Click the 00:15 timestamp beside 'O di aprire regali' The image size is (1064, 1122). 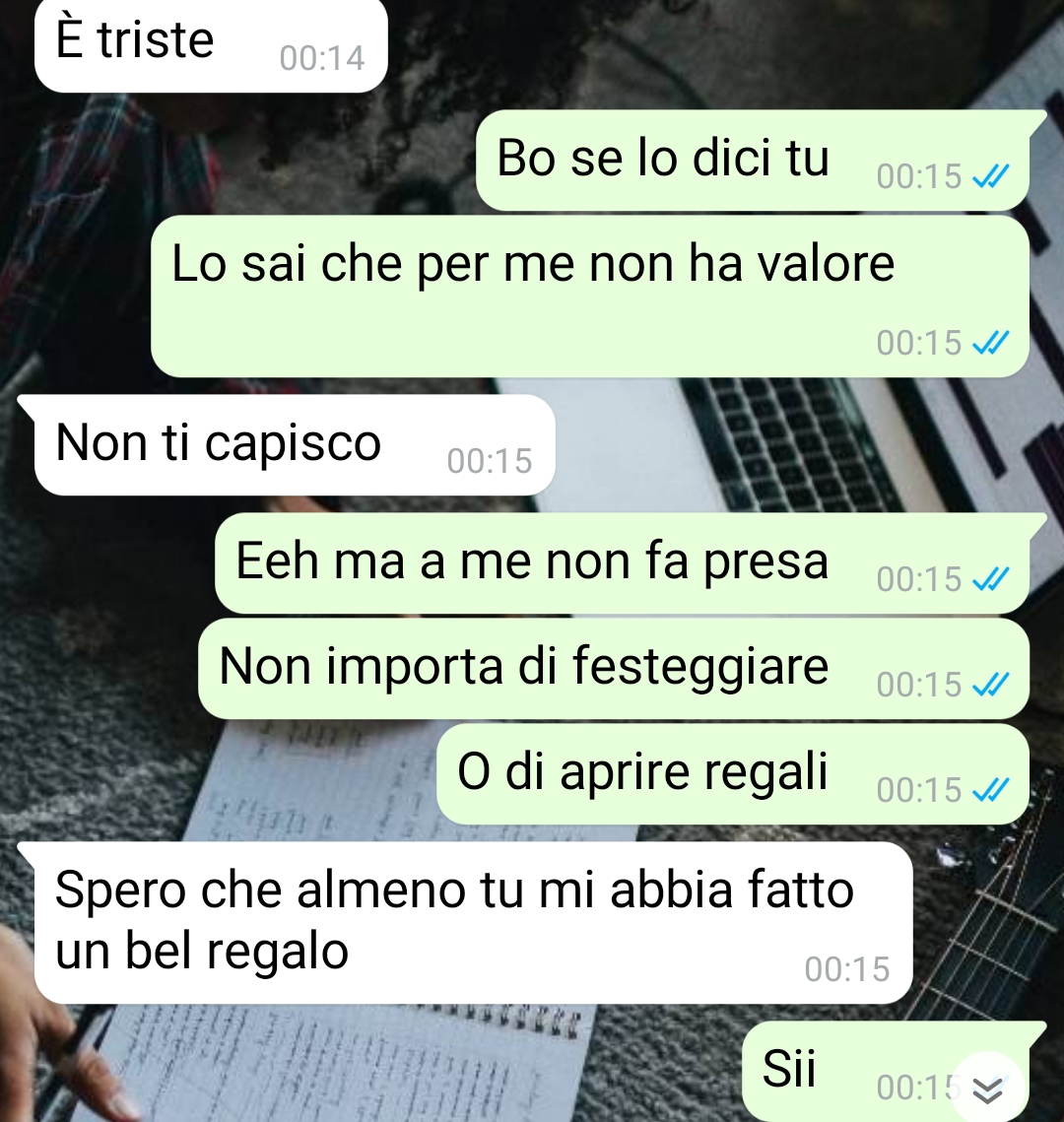pos(919,791)
